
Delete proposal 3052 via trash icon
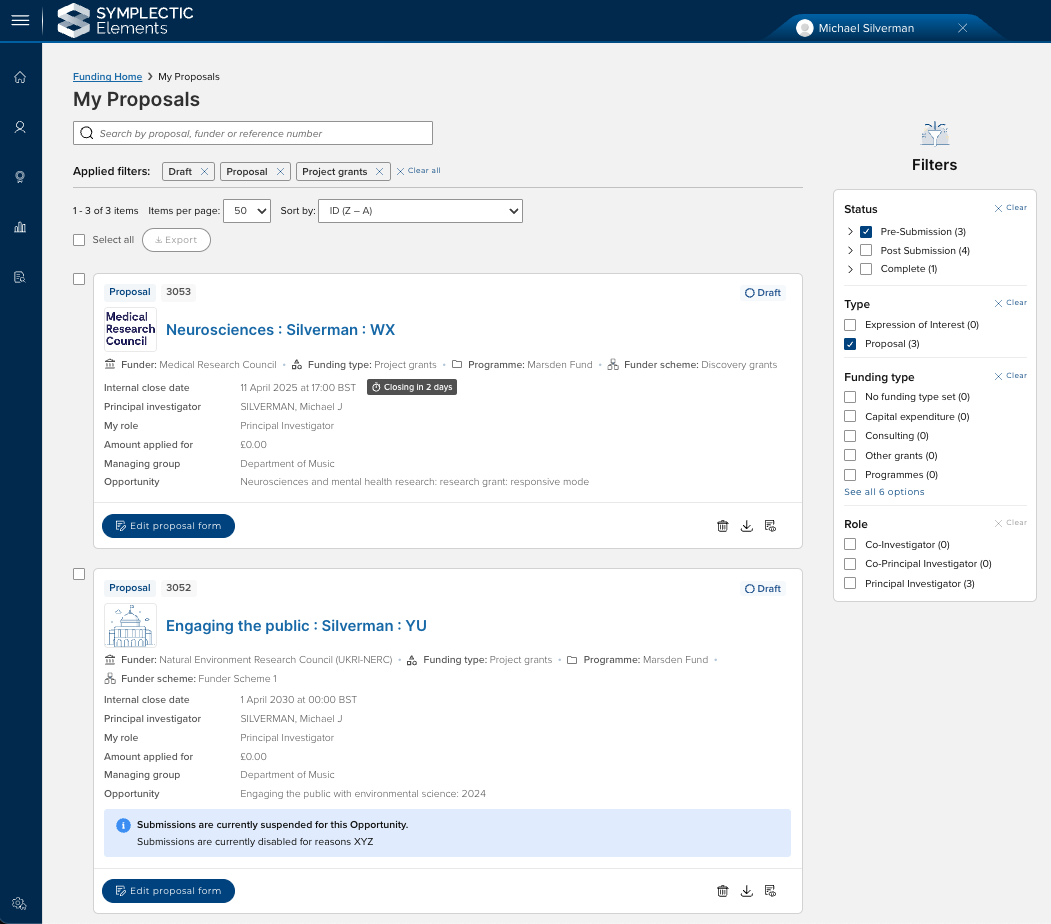point(723,891)
